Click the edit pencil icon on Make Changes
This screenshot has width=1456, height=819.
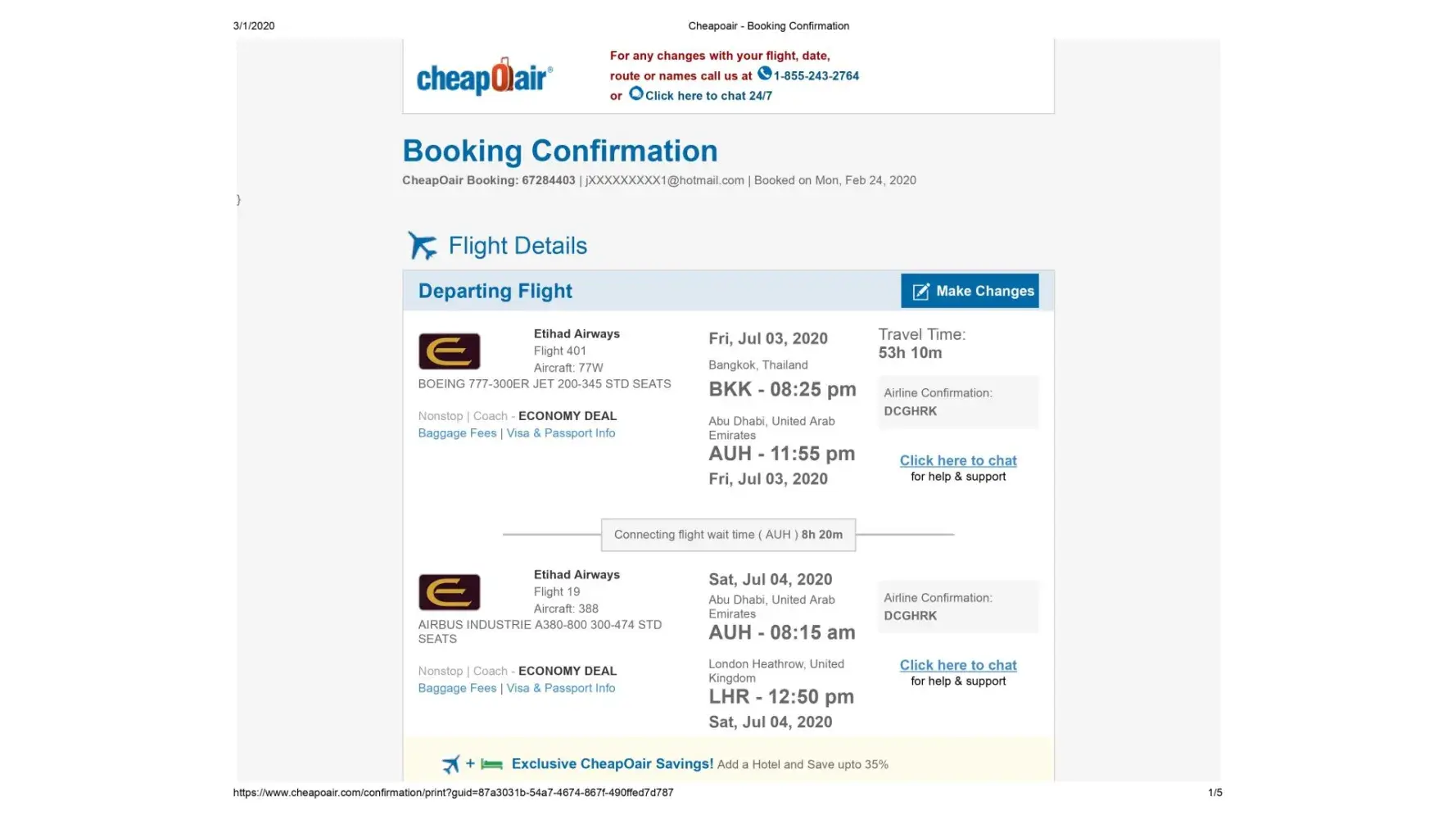[x=920, y=292]
